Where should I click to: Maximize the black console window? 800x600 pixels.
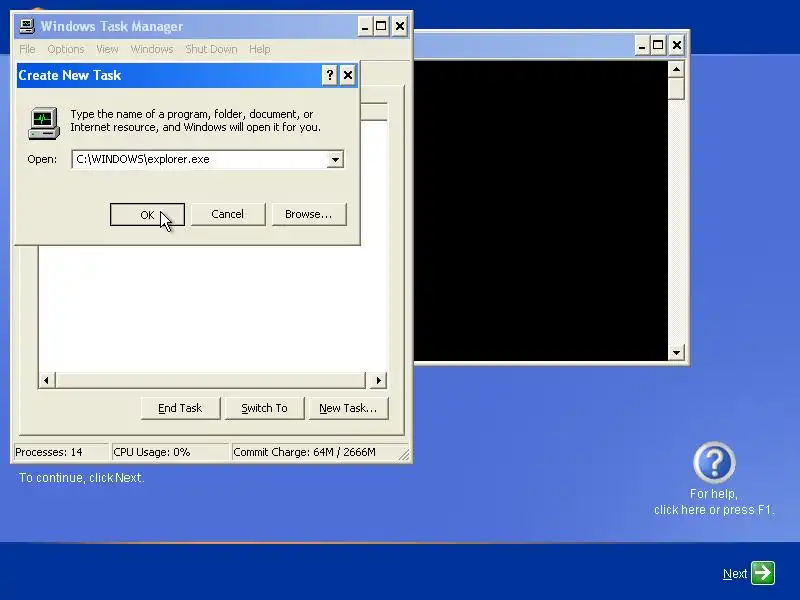(658, 45)
